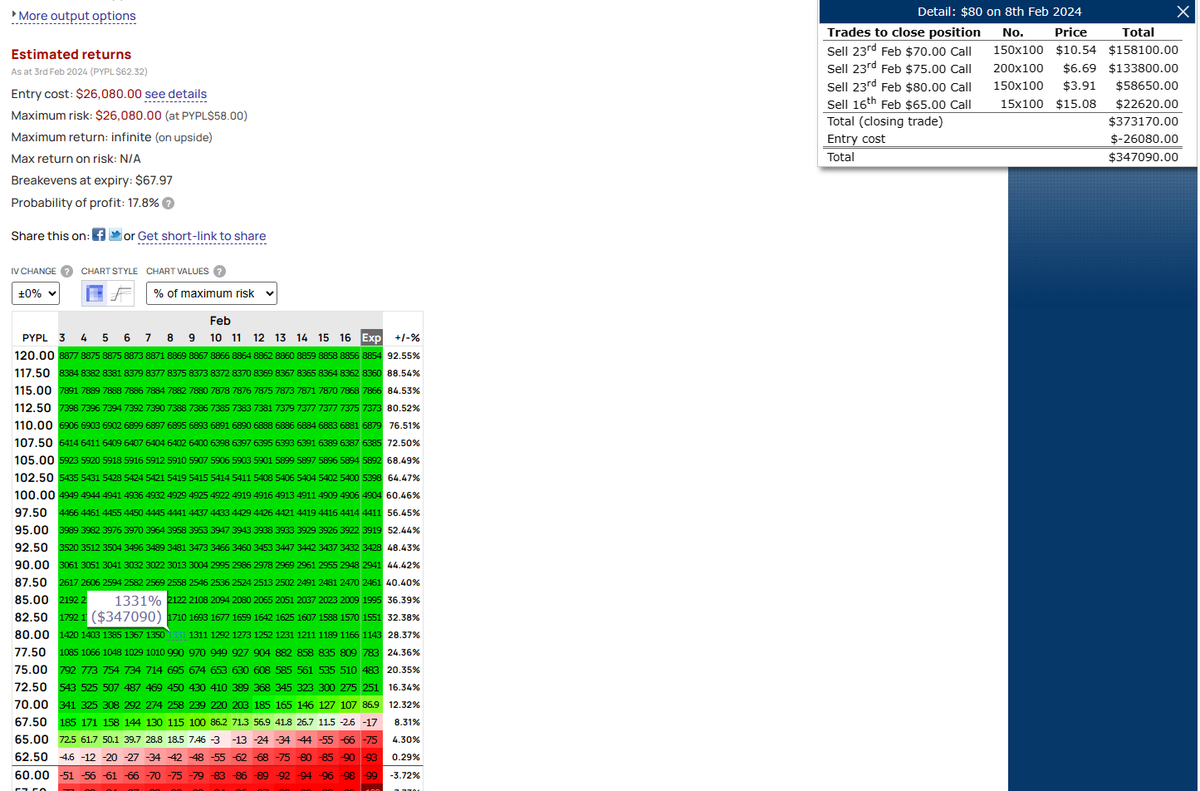This screenshot has width=1200, height=791.
Task: Click 'Detail: $80 on 8th Feb 2024' title
Action: click(x=999, y=12)
